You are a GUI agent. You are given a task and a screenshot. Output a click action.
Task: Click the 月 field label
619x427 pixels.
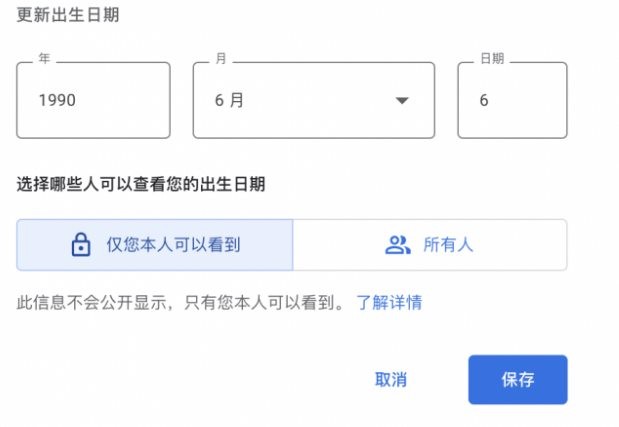pos(221,58)
